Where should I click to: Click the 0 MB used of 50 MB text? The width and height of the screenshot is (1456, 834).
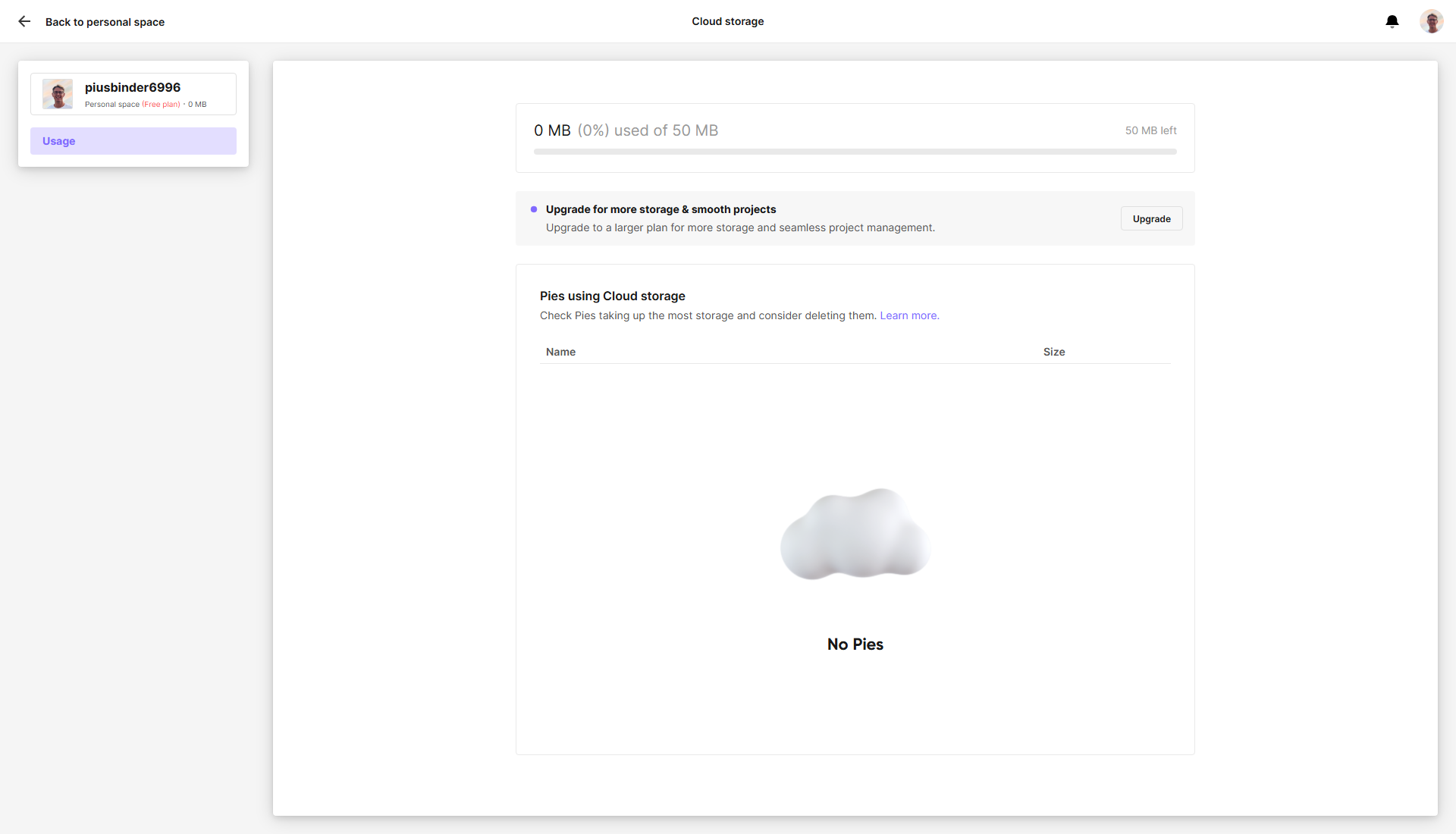click(x=626, y=130)
